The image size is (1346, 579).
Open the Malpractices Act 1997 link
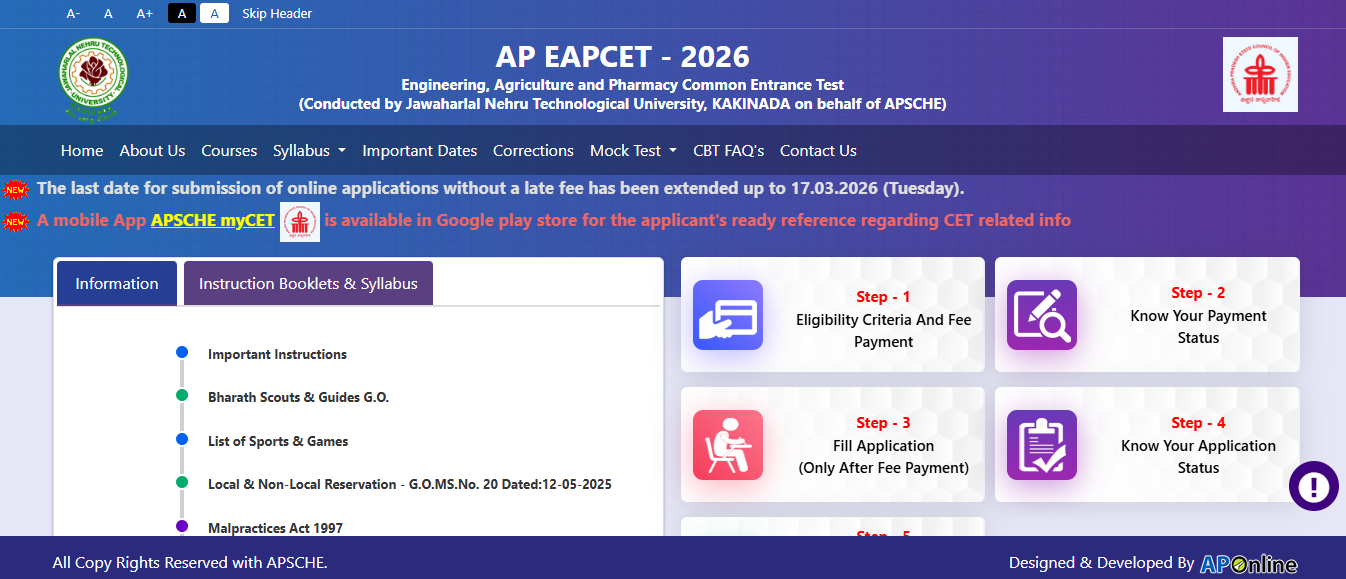pyautogui.click(x=275, y=527)
